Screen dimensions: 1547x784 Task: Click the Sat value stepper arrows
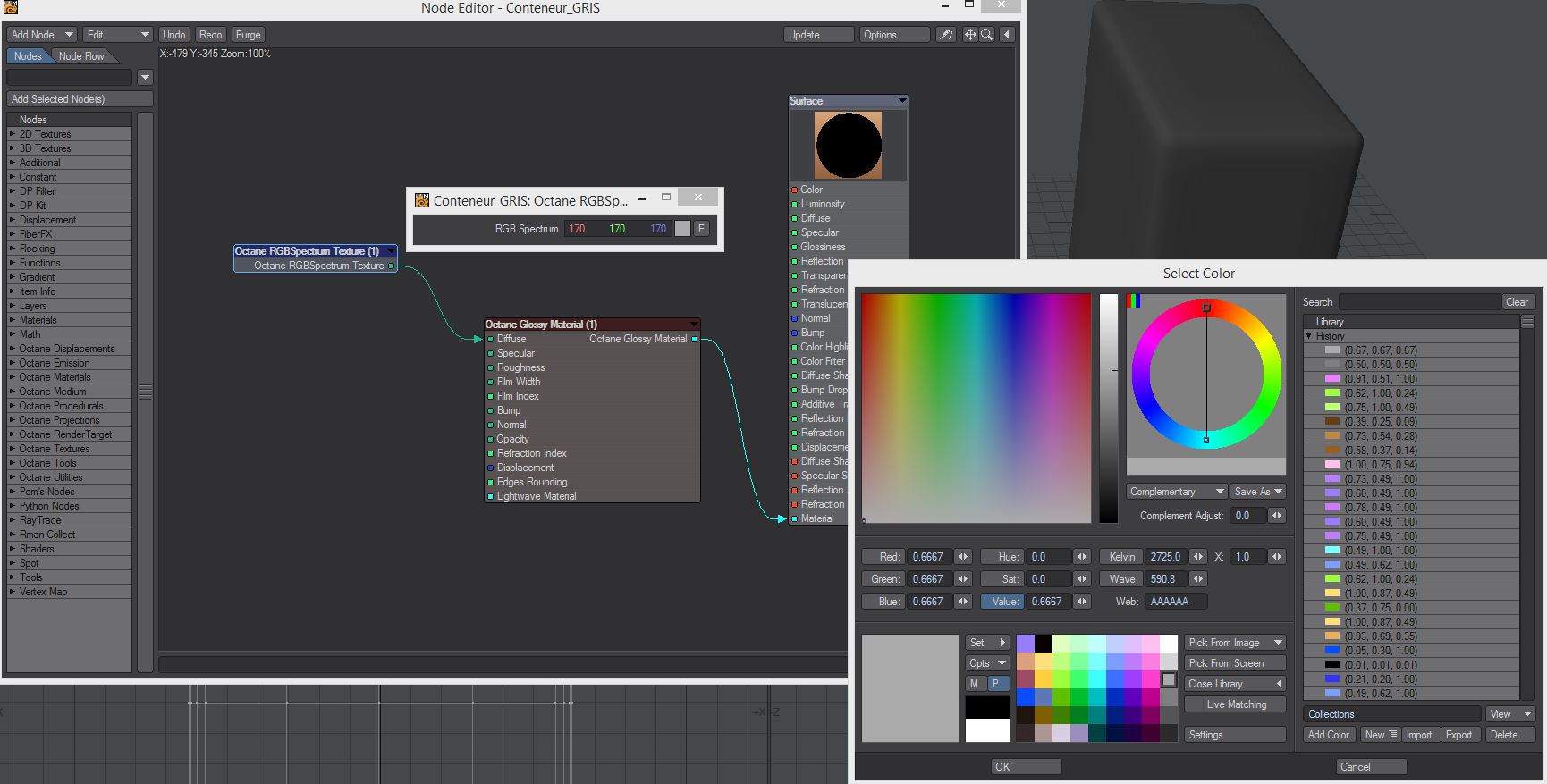(1082, 579)
